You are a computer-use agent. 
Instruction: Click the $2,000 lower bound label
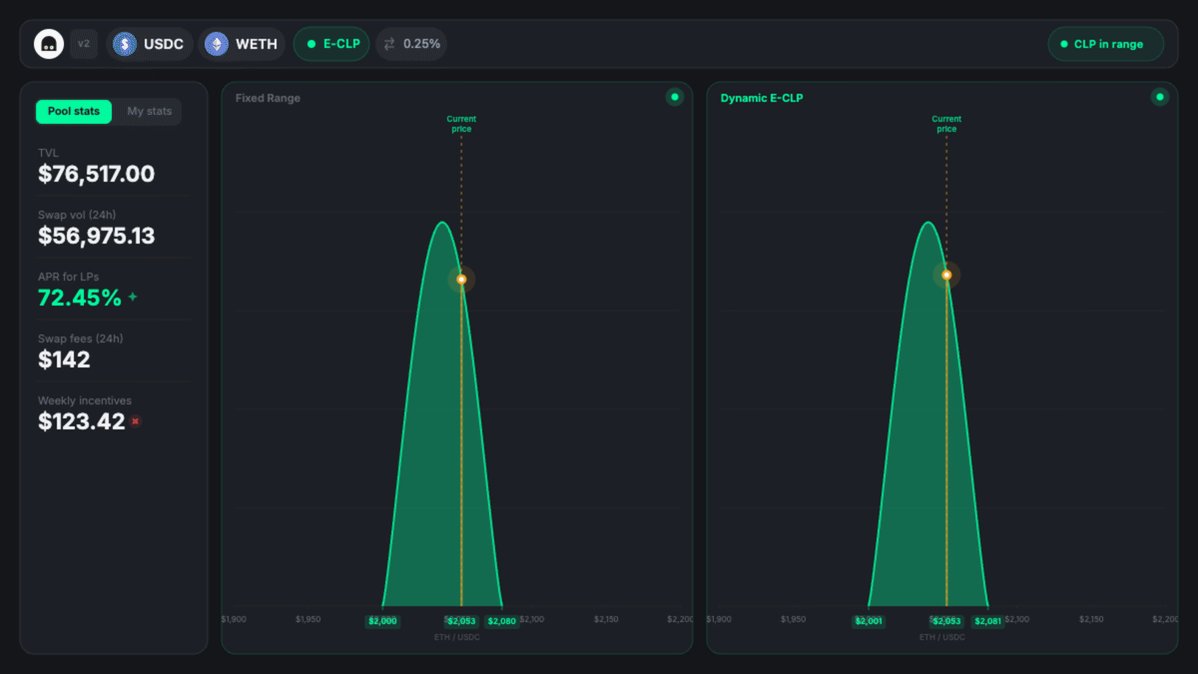[383, 621]
